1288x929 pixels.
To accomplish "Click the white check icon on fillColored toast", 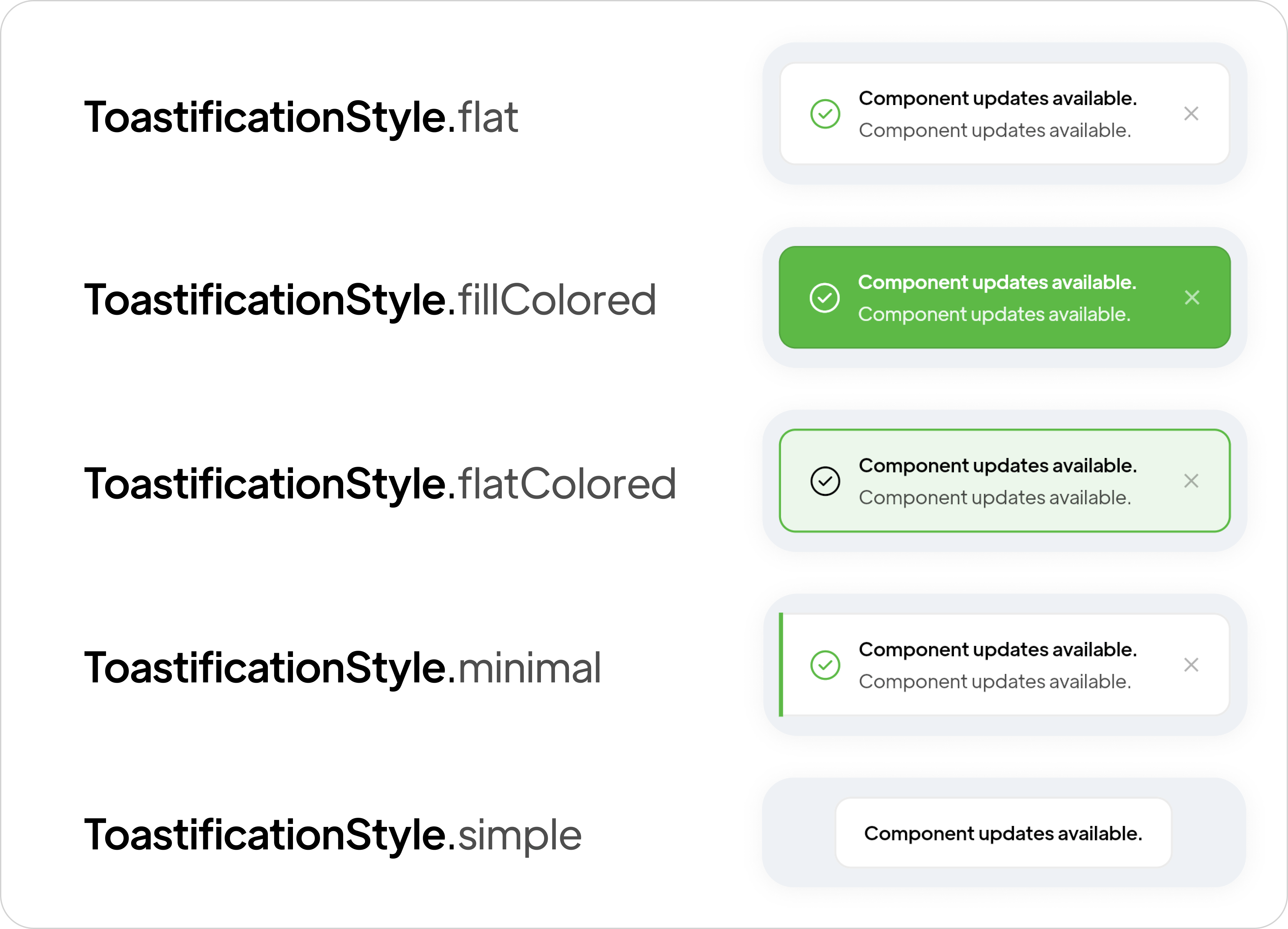I will [x=824, y=297].
